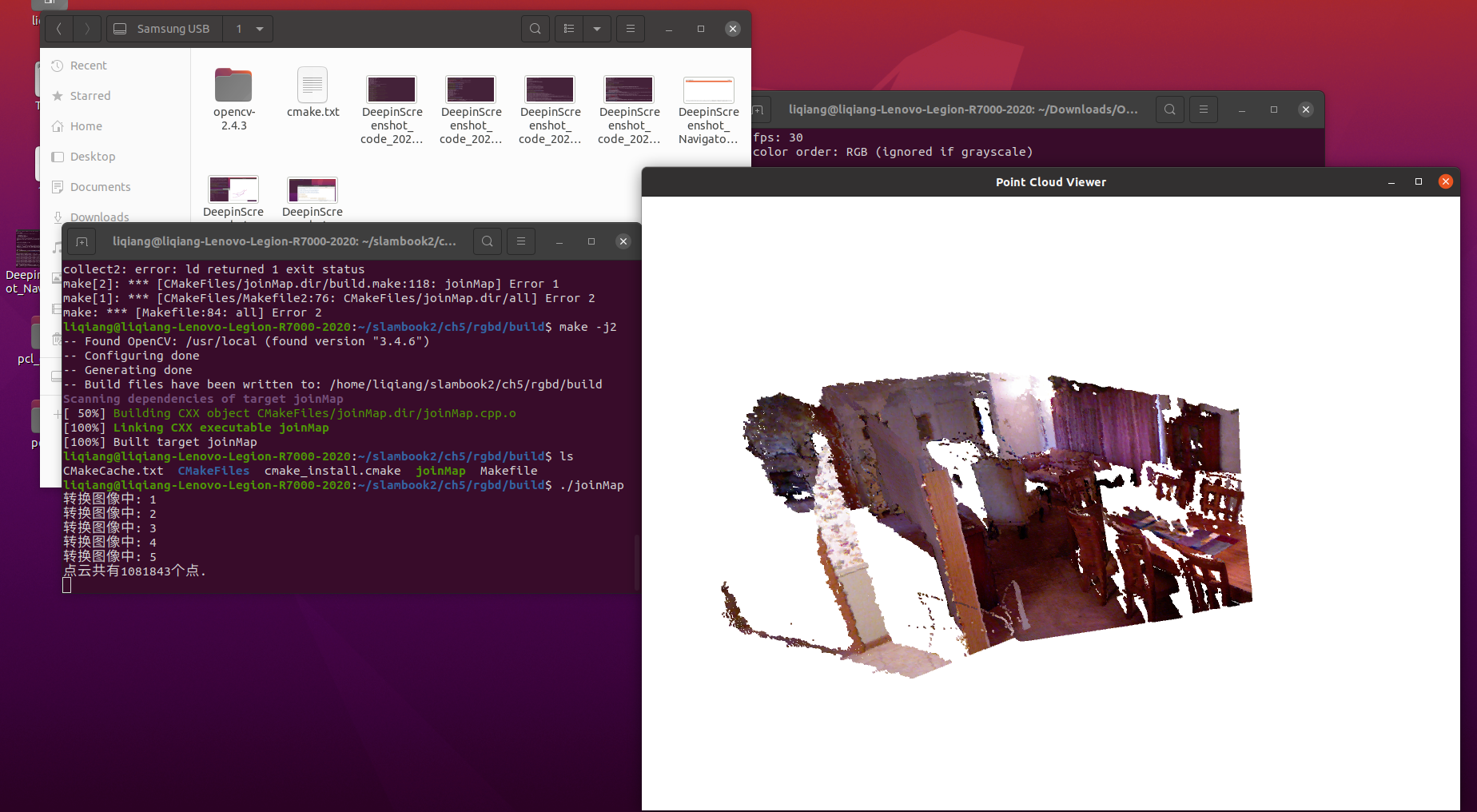Select the Samsung USB location toggle
This screenshot has width=1477, height=812.
pyautogui.click(x=163, y=28)
